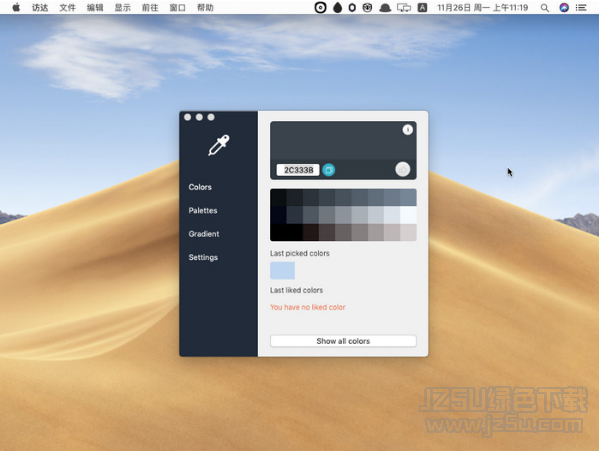This screenshot has width=599, height=451.
Task: Open the 显示 menu
Action: pos(122,8)
